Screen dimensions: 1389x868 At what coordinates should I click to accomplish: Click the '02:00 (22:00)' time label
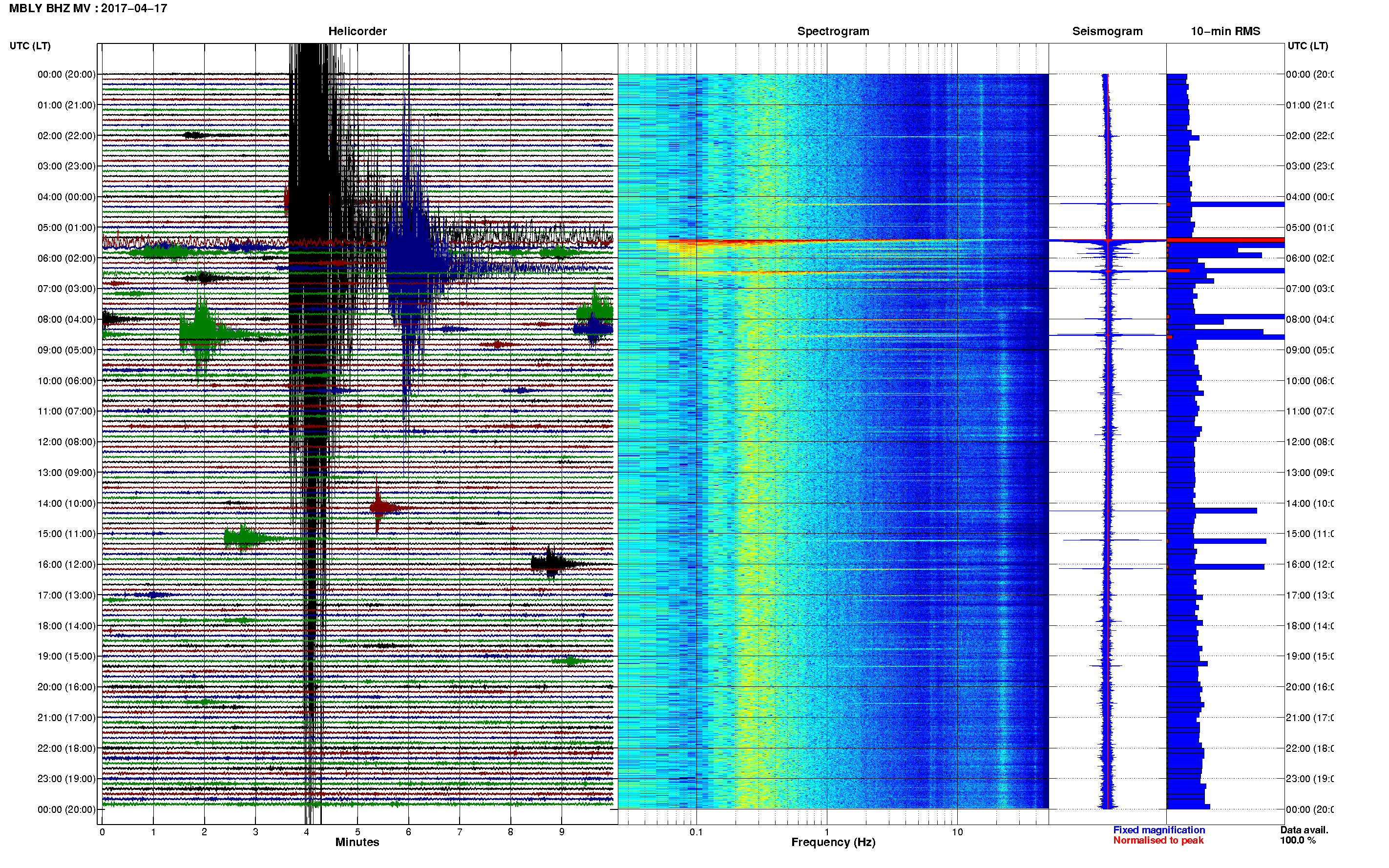[66, 136]
